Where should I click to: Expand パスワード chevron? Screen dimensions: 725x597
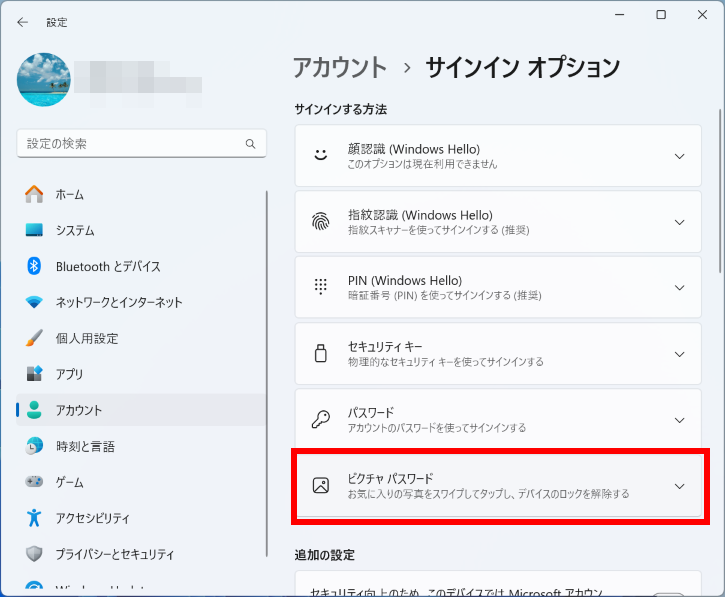pyautogui.click(x=679, y=420)
